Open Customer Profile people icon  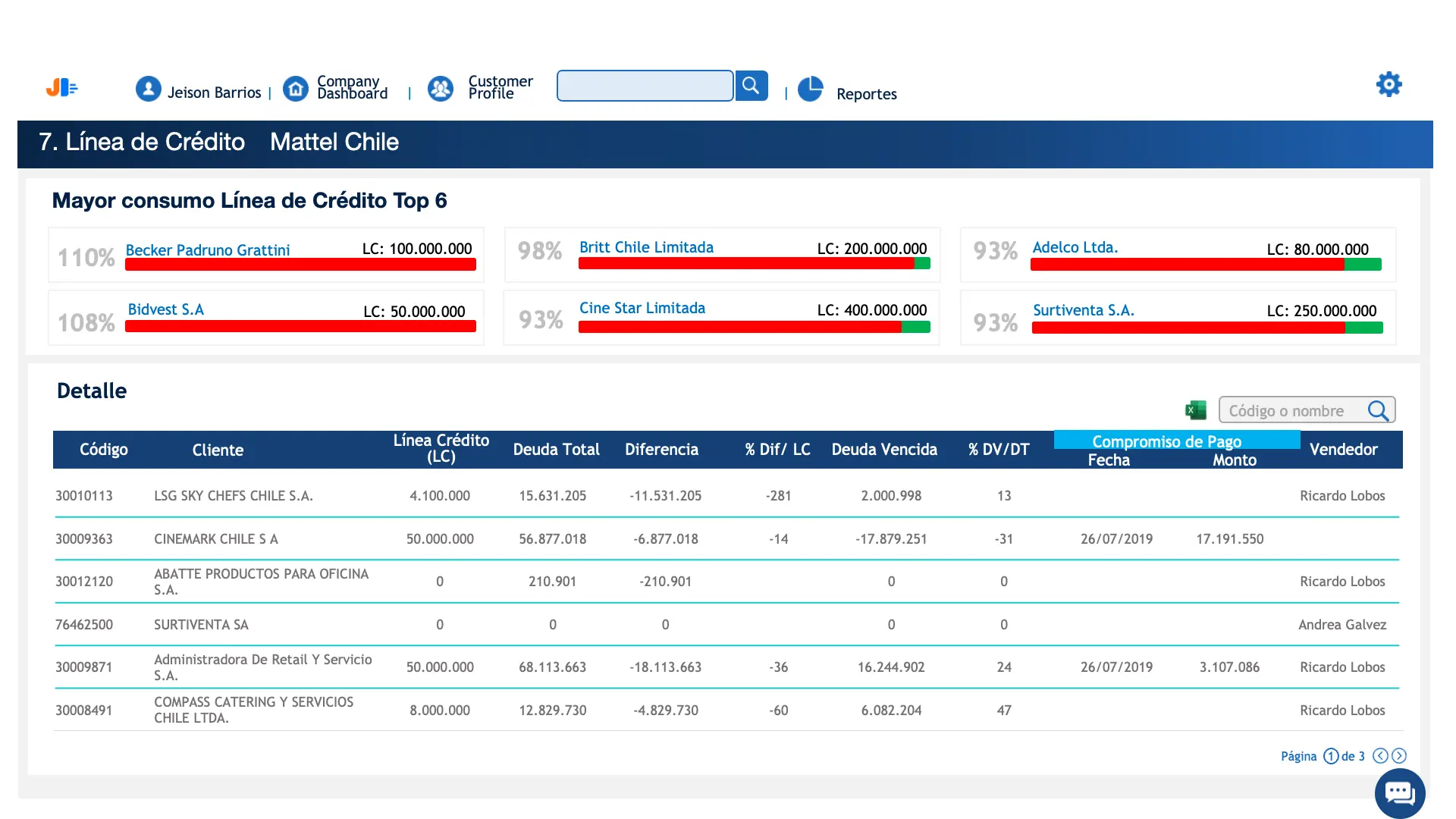click(x=441, y=89)
